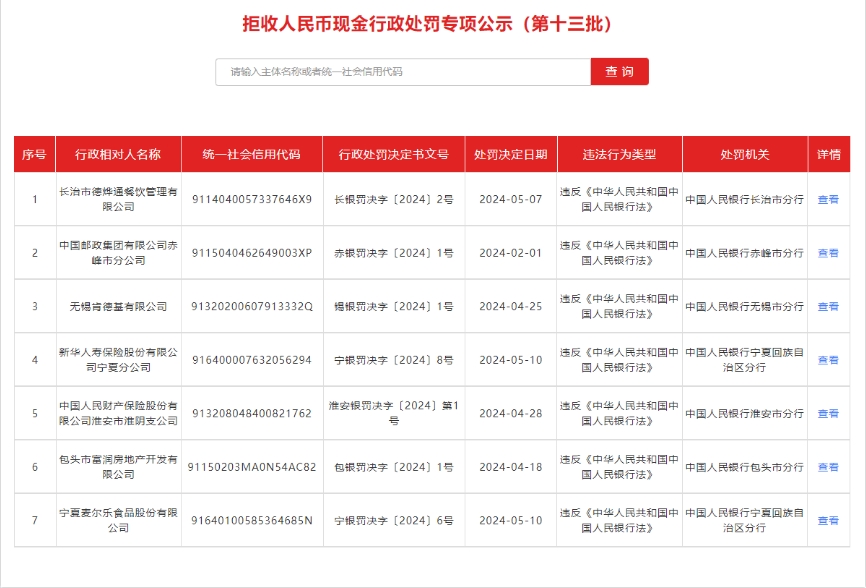Click the 违法行为类型 column header
The image size is (866, 588).
620,155
